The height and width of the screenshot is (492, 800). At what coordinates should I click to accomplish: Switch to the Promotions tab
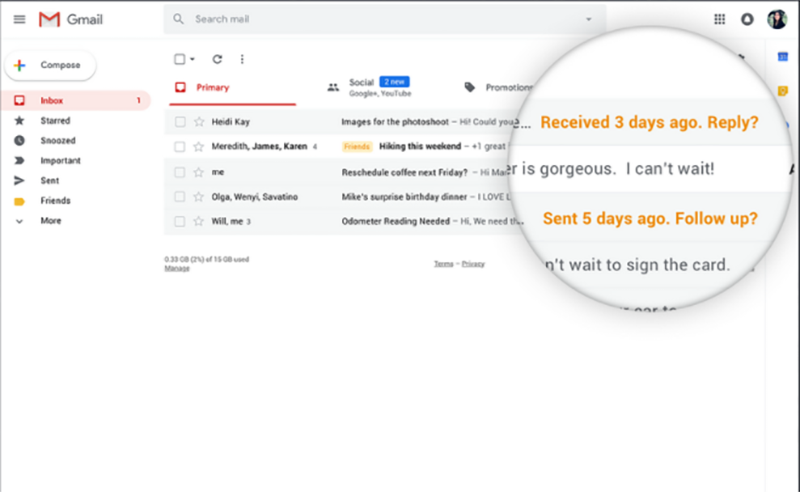pyautogui.click(x=497, y=87)
